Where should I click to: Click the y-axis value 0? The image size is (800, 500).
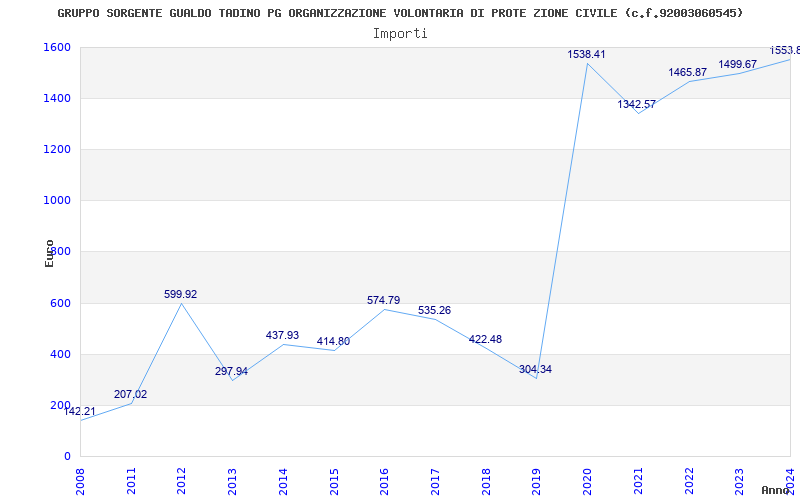67,456
